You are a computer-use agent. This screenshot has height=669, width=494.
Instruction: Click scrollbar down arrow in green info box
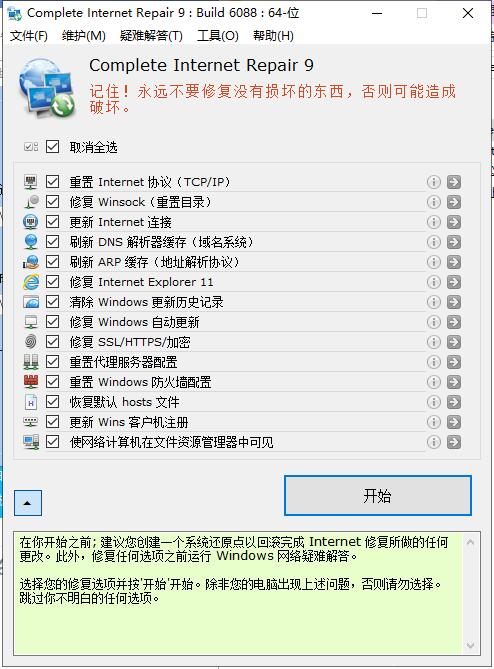coord(471,646)
